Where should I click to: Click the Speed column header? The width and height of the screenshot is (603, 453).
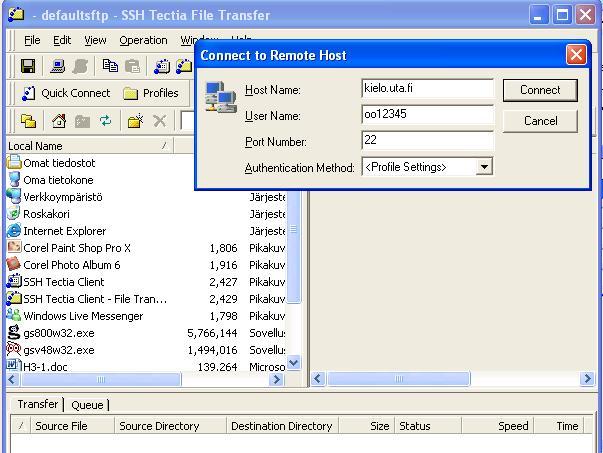(497, 426)
